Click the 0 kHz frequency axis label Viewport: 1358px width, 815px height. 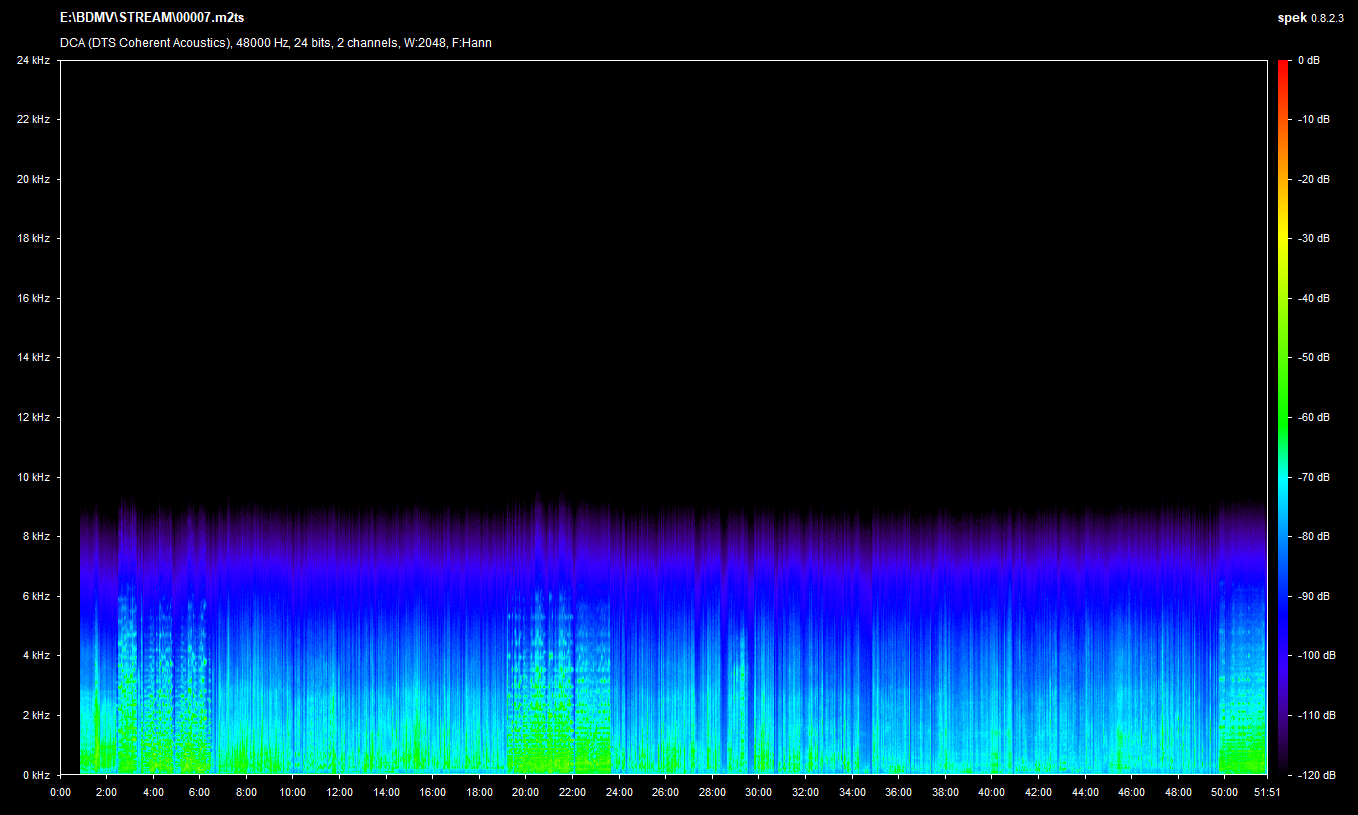click(x=35, y=775)
